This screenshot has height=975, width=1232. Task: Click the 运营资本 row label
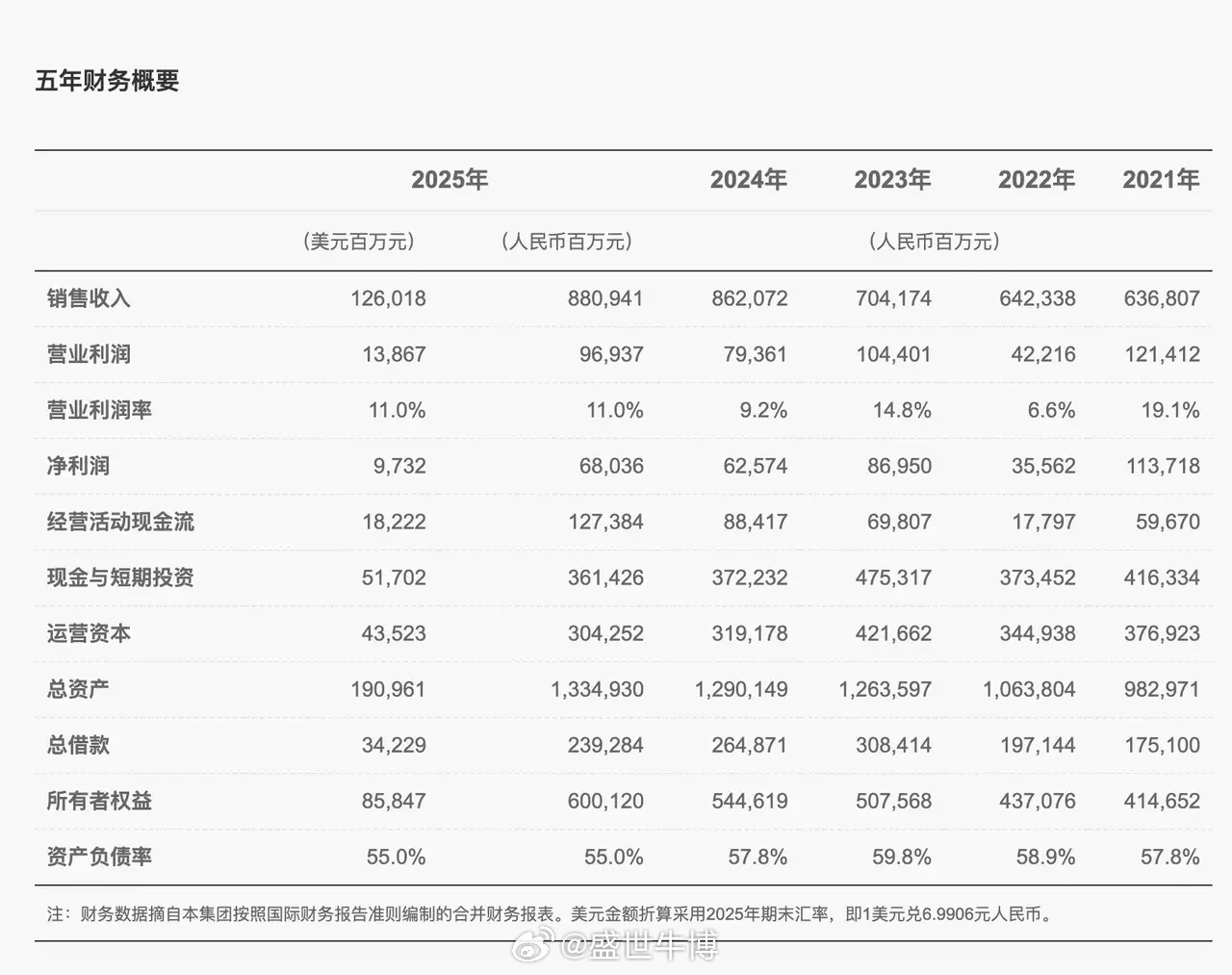pyautogui.click(x=89, y=633)
